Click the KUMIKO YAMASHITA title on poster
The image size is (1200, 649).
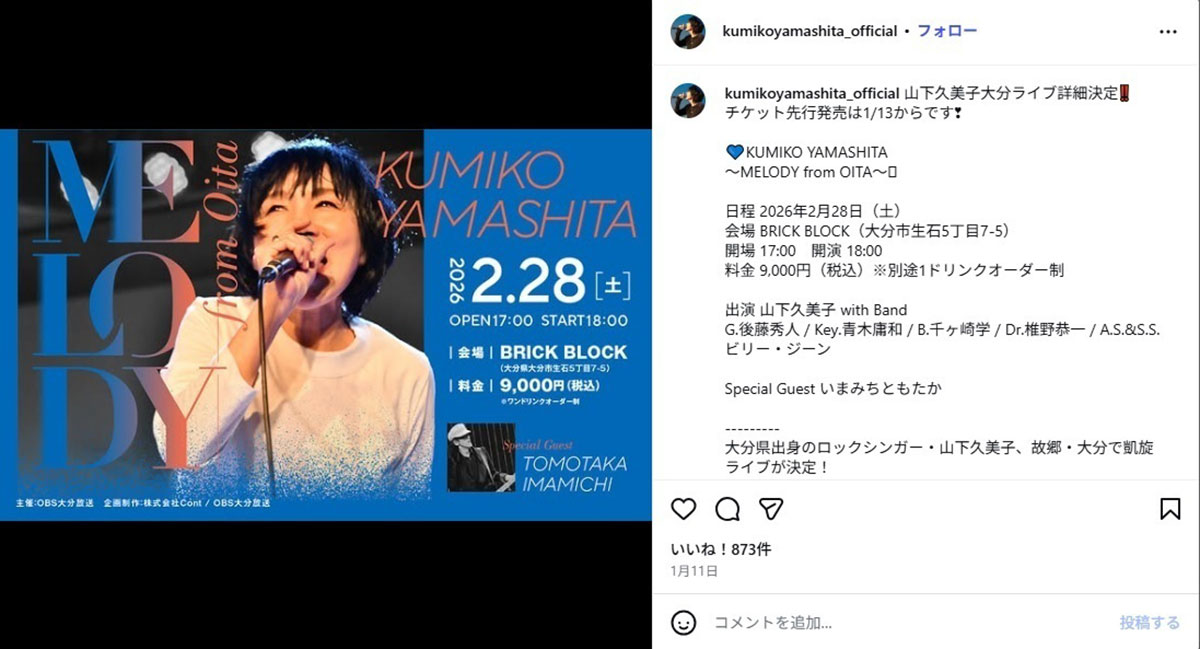click(508, 195)
